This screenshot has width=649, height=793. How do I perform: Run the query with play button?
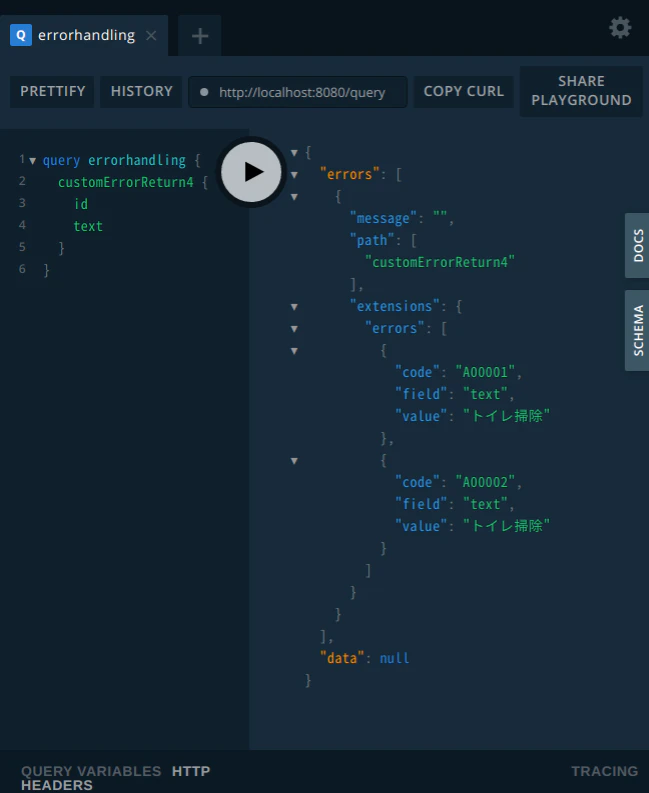[251, 172]
